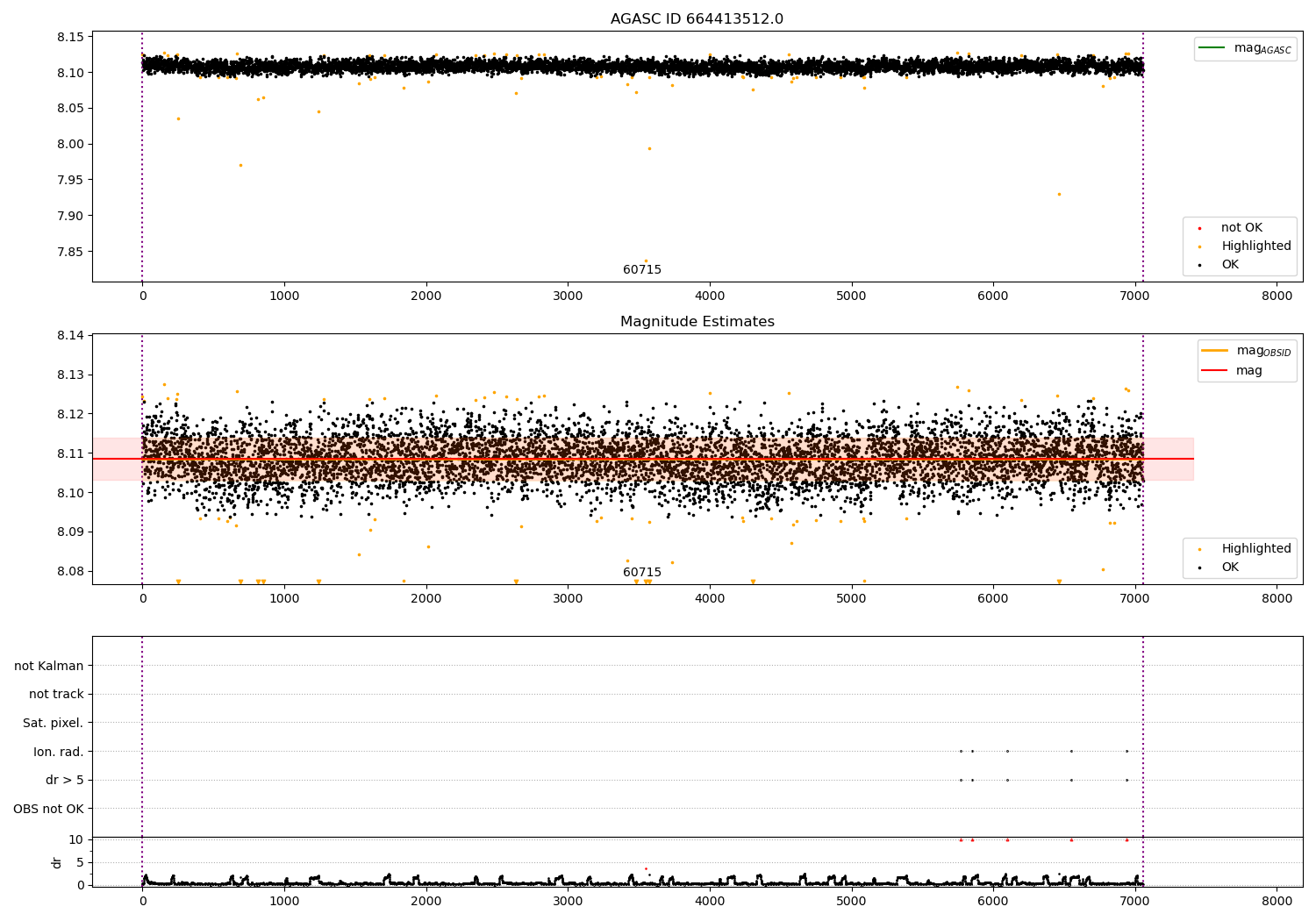This screenshot has width=1316, height=921.
Task: Click the '10' tick on dr axis
Action: coord(76,840)
